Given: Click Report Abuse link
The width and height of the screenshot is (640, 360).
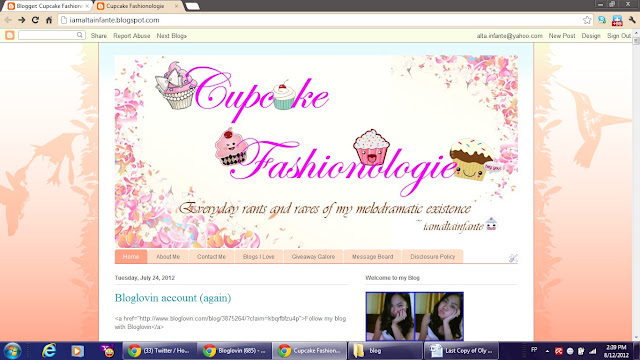Looking at the screenshot, I should pos(131,36).
